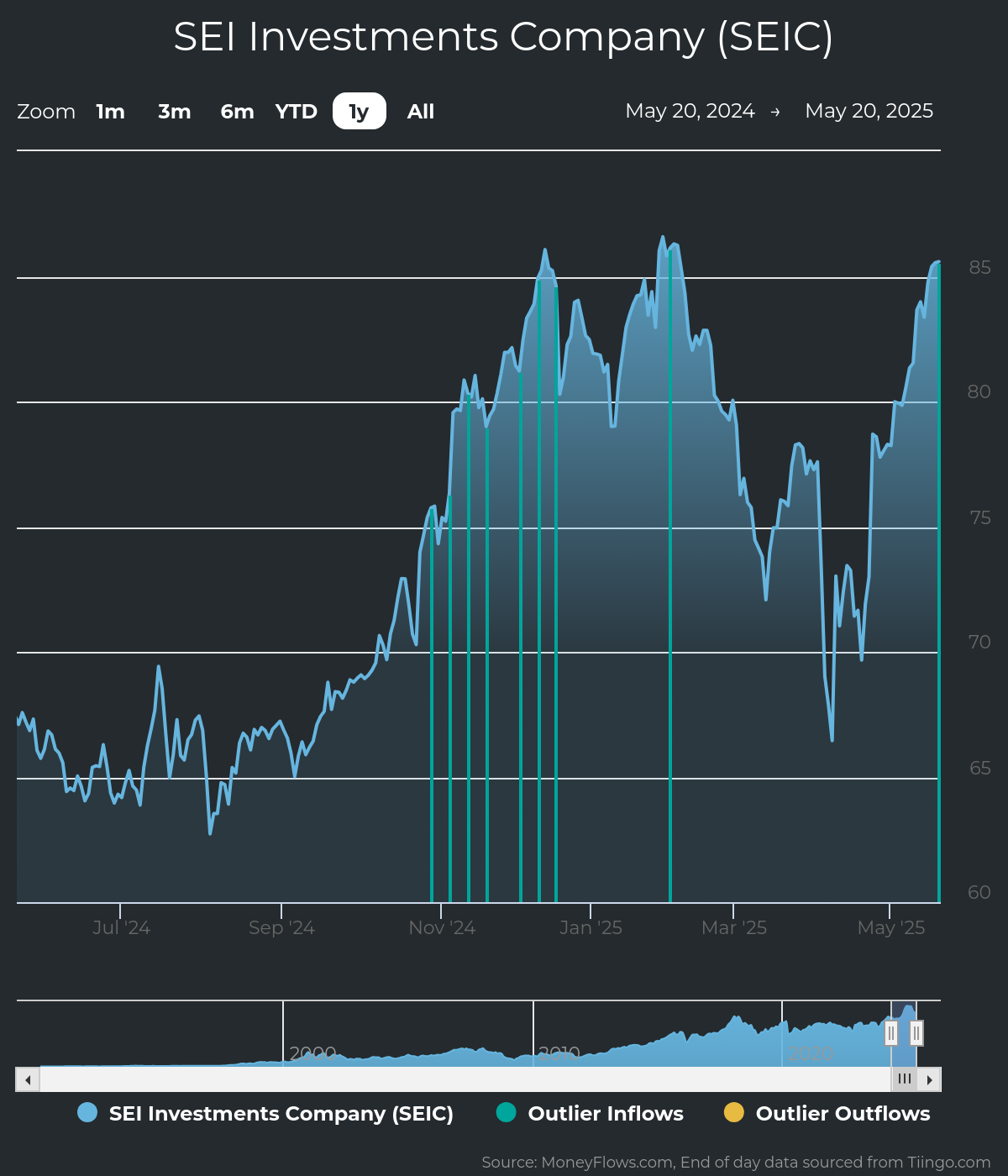Image resolution: width=1008 pixels, height=1176 pixels.
Task: Select the 3m zoom range
Action: click(x=175, y=112)
